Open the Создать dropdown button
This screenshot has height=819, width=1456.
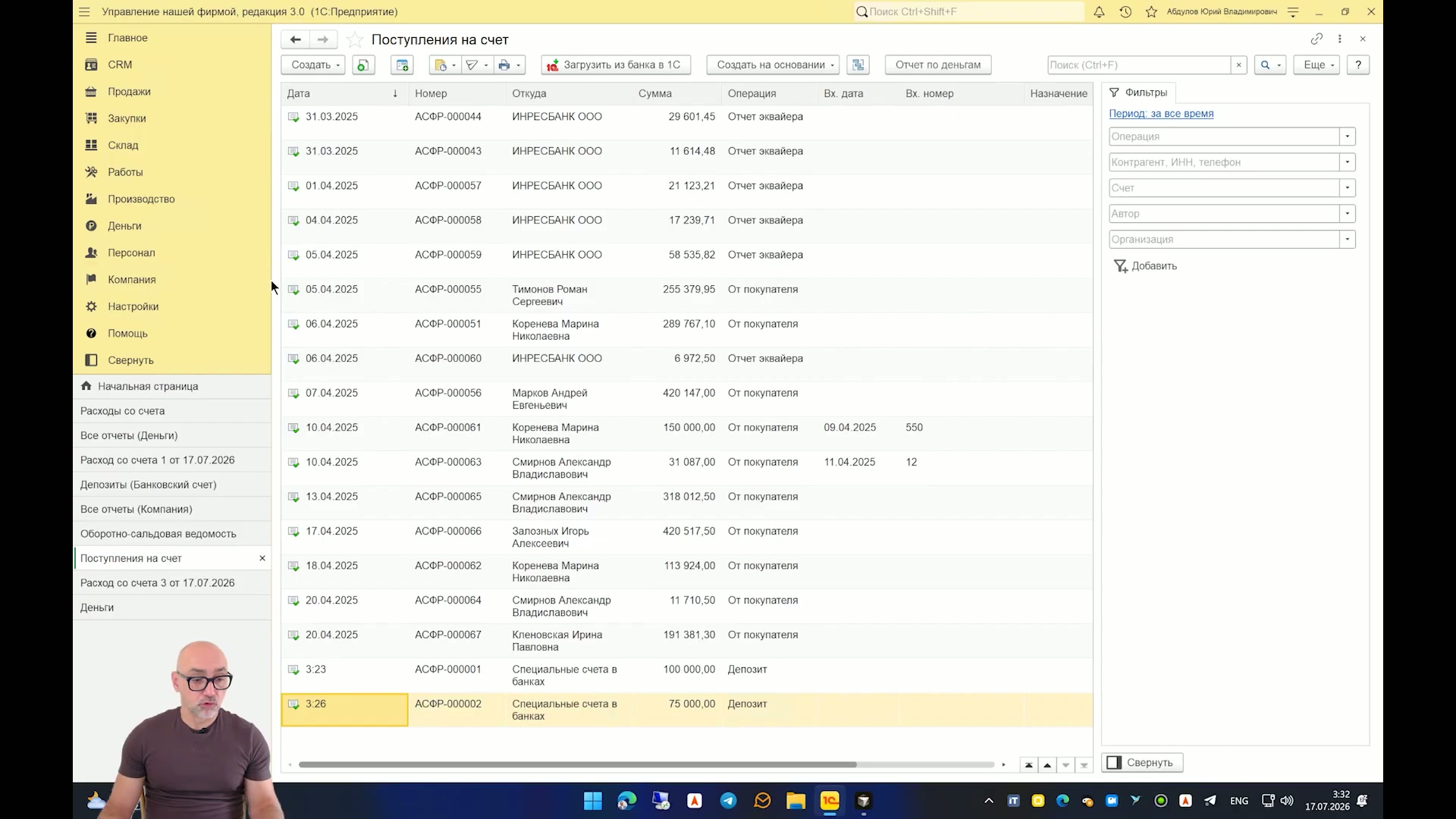(x=313, y=65)
